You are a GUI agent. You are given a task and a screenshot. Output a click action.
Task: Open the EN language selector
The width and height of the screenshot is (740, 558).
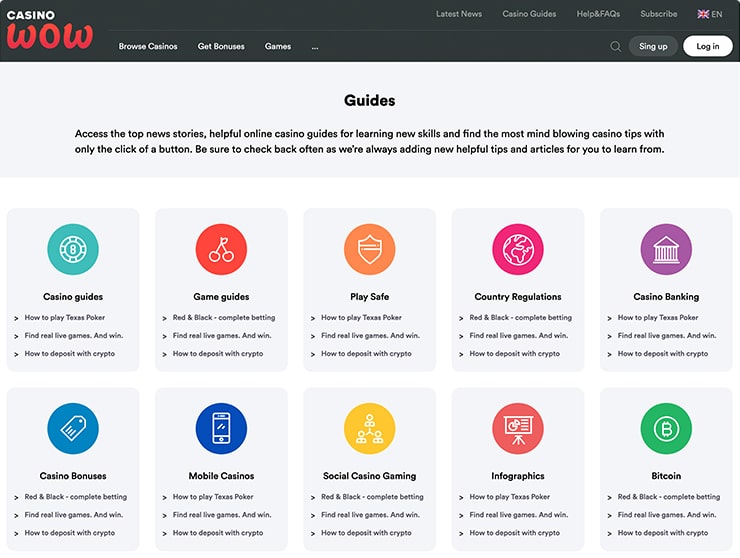[x=710, y=14]
